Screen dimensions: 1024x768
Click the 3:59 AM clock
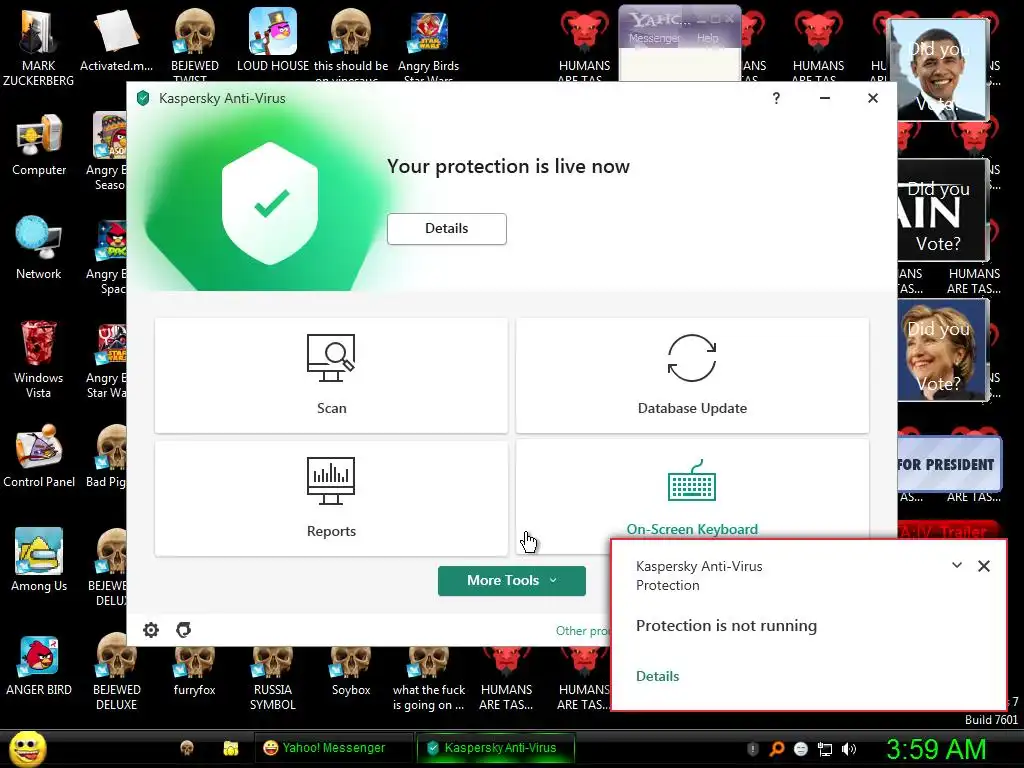[x=935, y=749]
